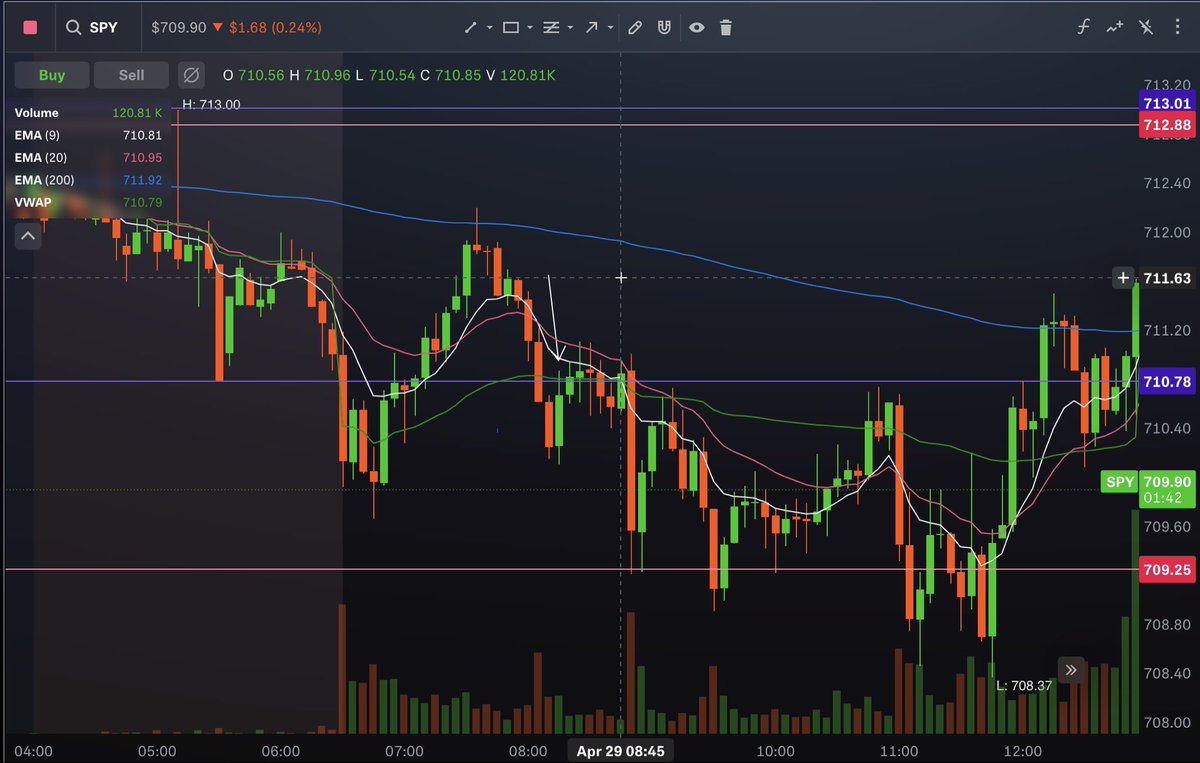This screenshot has width=1200, height=763.
Task: Click the 712.00 price axis label
Action: click(1166, 233)
